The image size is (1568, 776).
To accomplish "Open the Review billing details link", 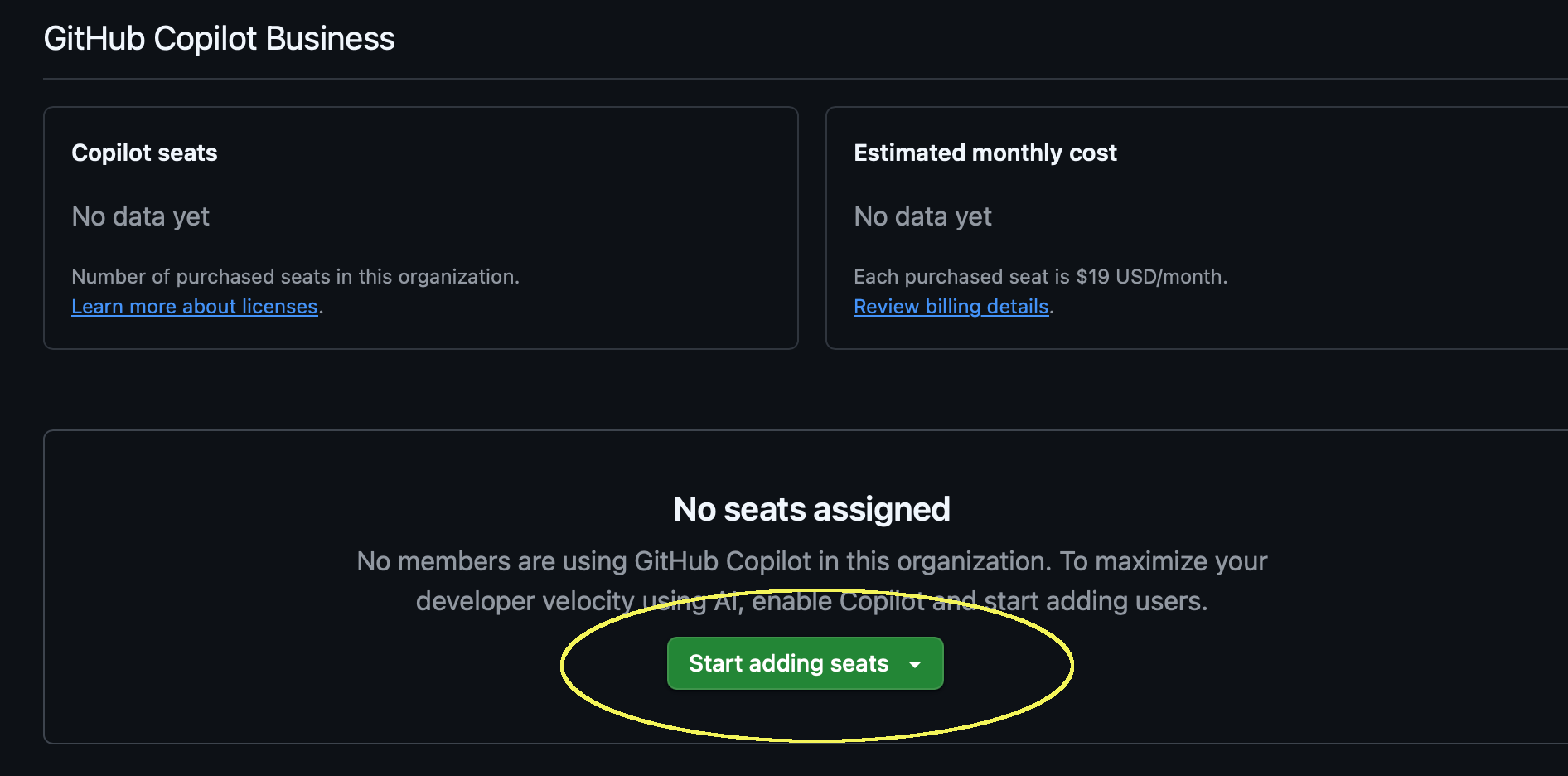I will [x=950, y=306].
